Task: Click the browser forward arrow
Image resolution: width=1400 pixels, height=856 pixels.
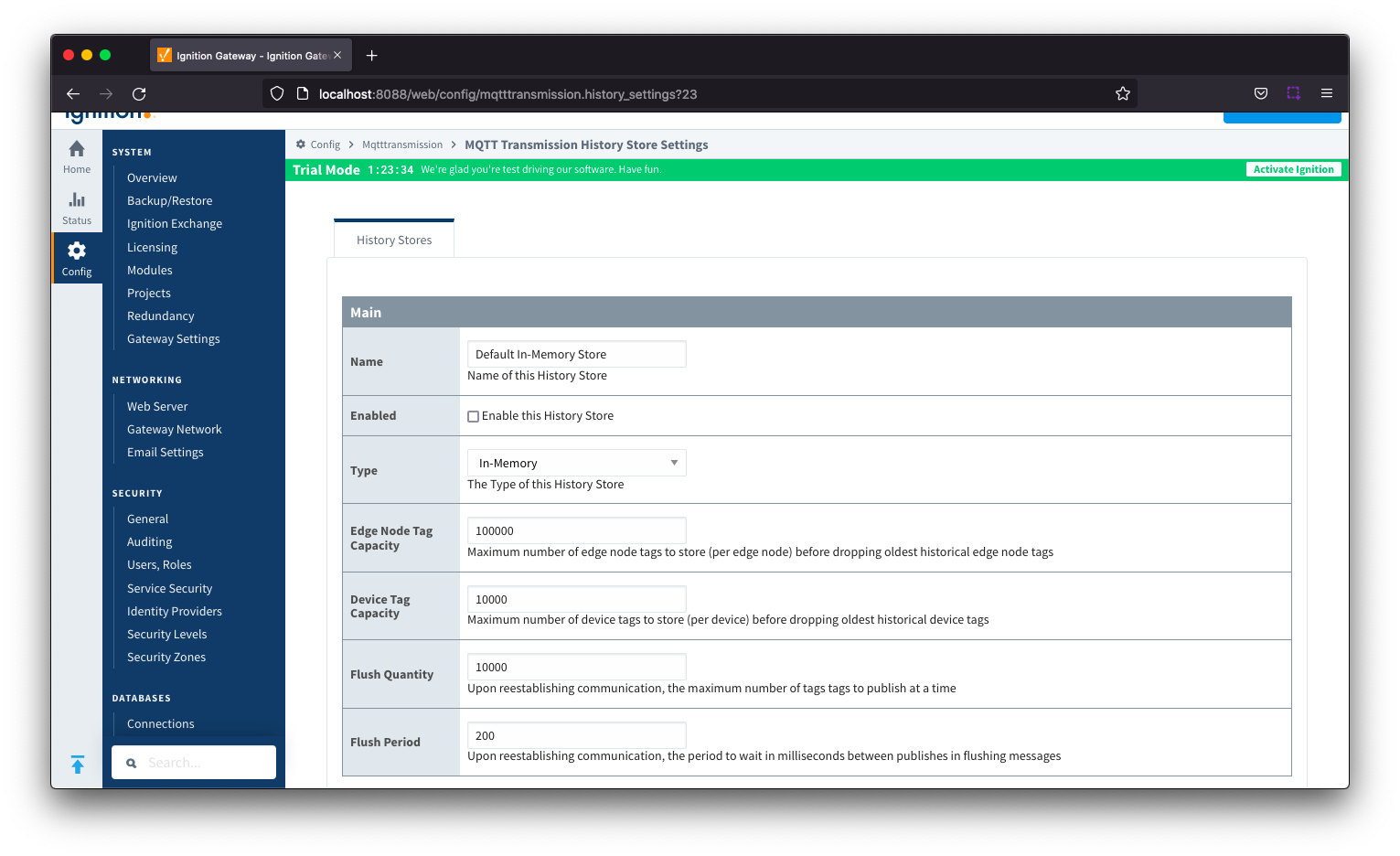Action: pyautogui.click(x=106, y=93)
